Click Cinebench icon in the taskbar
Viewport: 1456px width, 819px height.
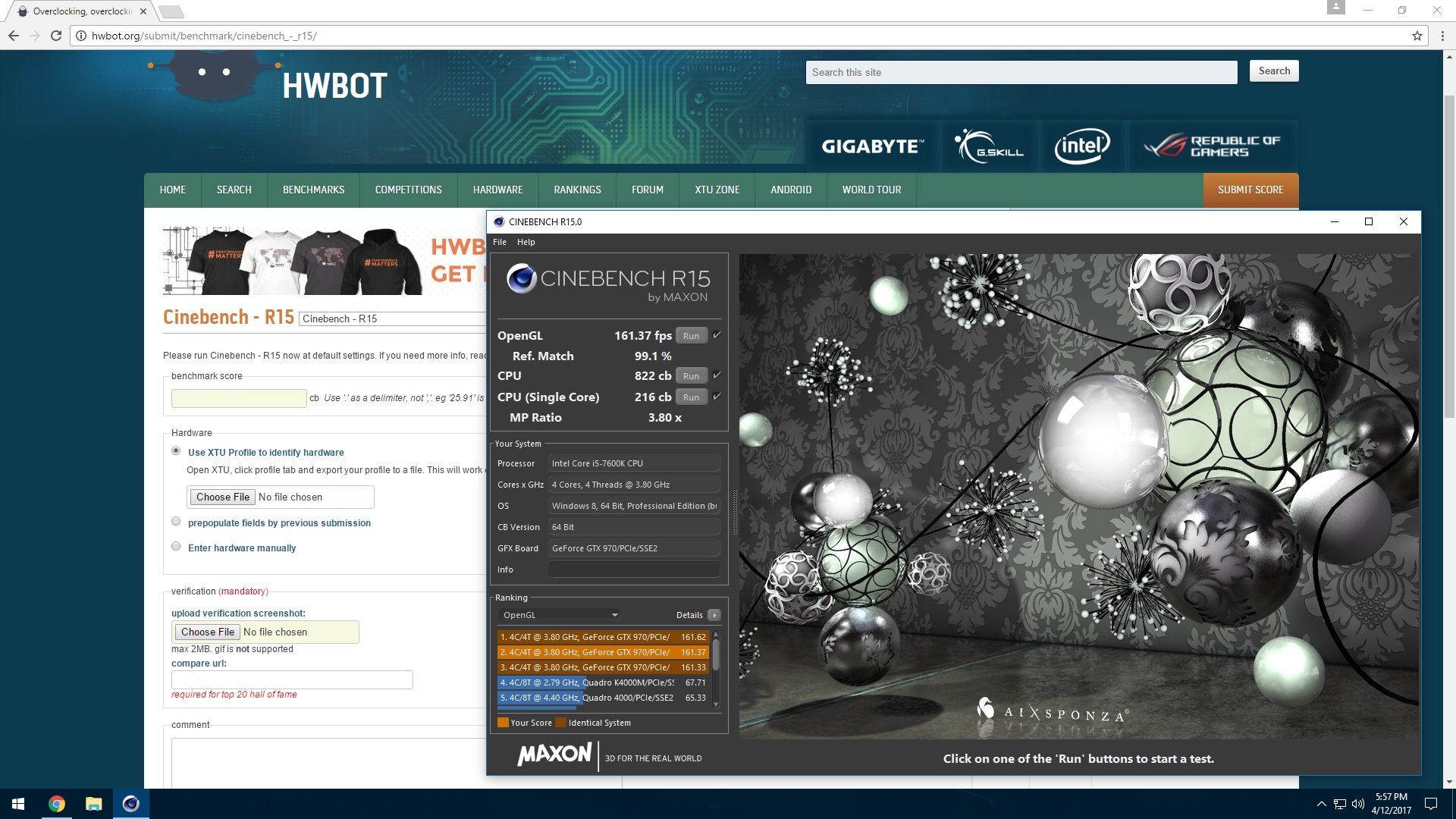pos(131,804)
